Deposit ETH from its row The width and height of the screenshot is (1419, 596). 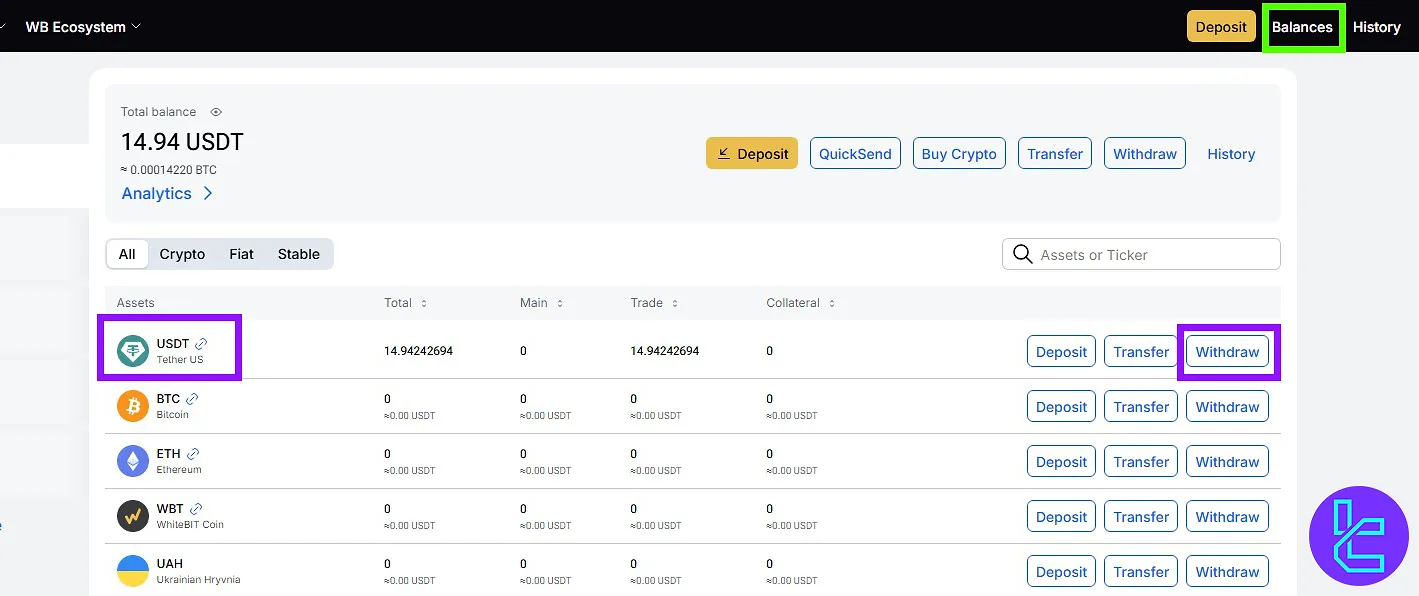[x=1061, y=462]
